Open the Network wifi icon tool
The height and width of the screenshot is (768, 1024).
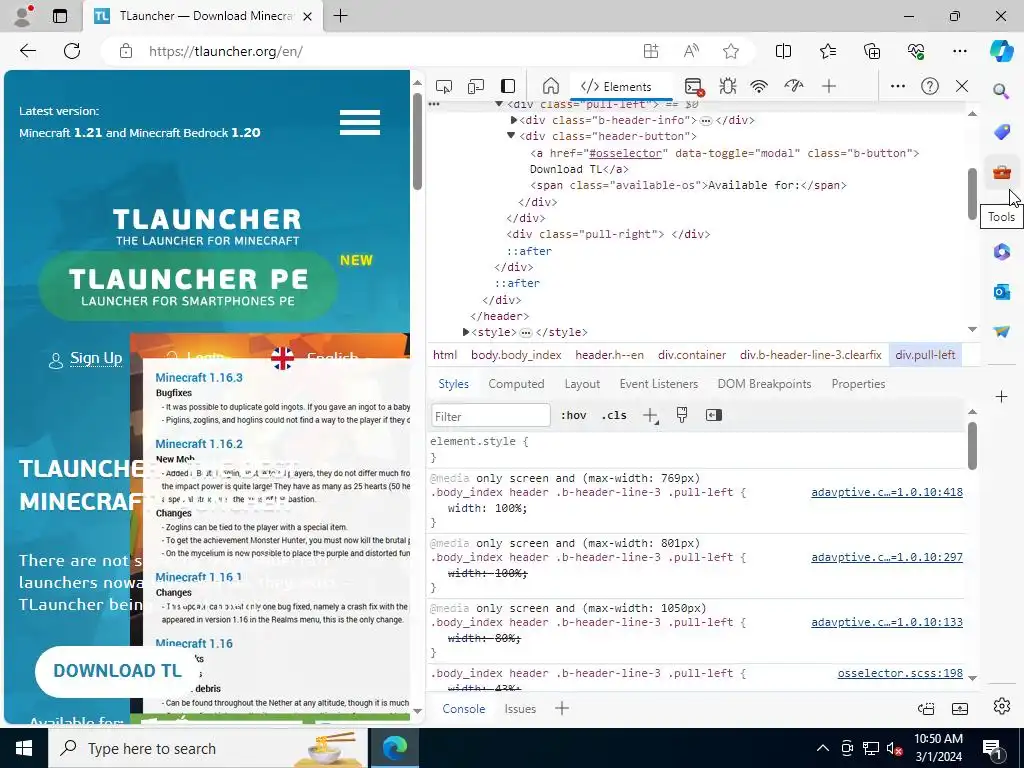(759, 86)
